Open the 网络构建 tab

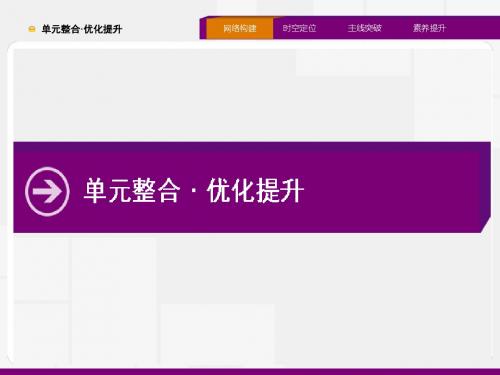240,28
